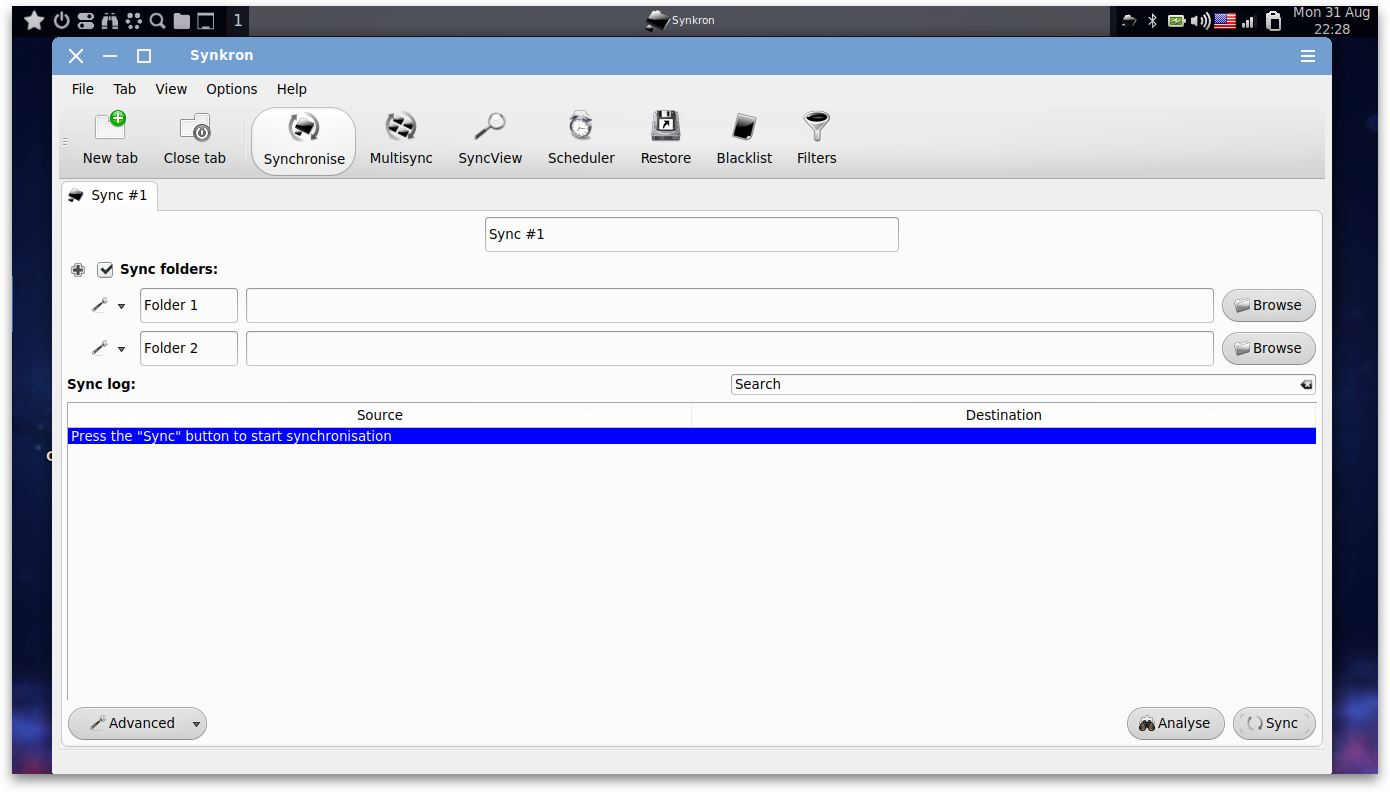Click the Mon 31 Aug clock
Viewport: 1390px width, 792px height.
point(1331,21)
